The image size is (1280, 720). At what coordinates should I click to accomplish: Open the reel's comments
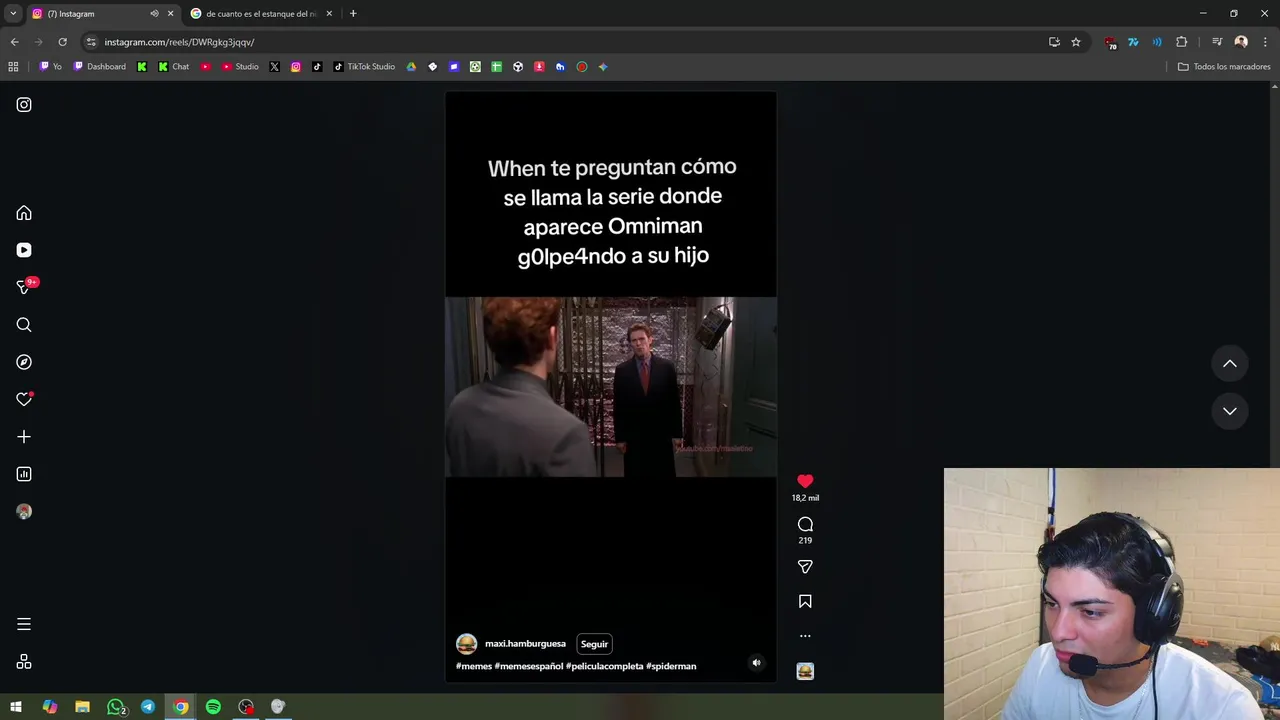(x=805, y=525)
